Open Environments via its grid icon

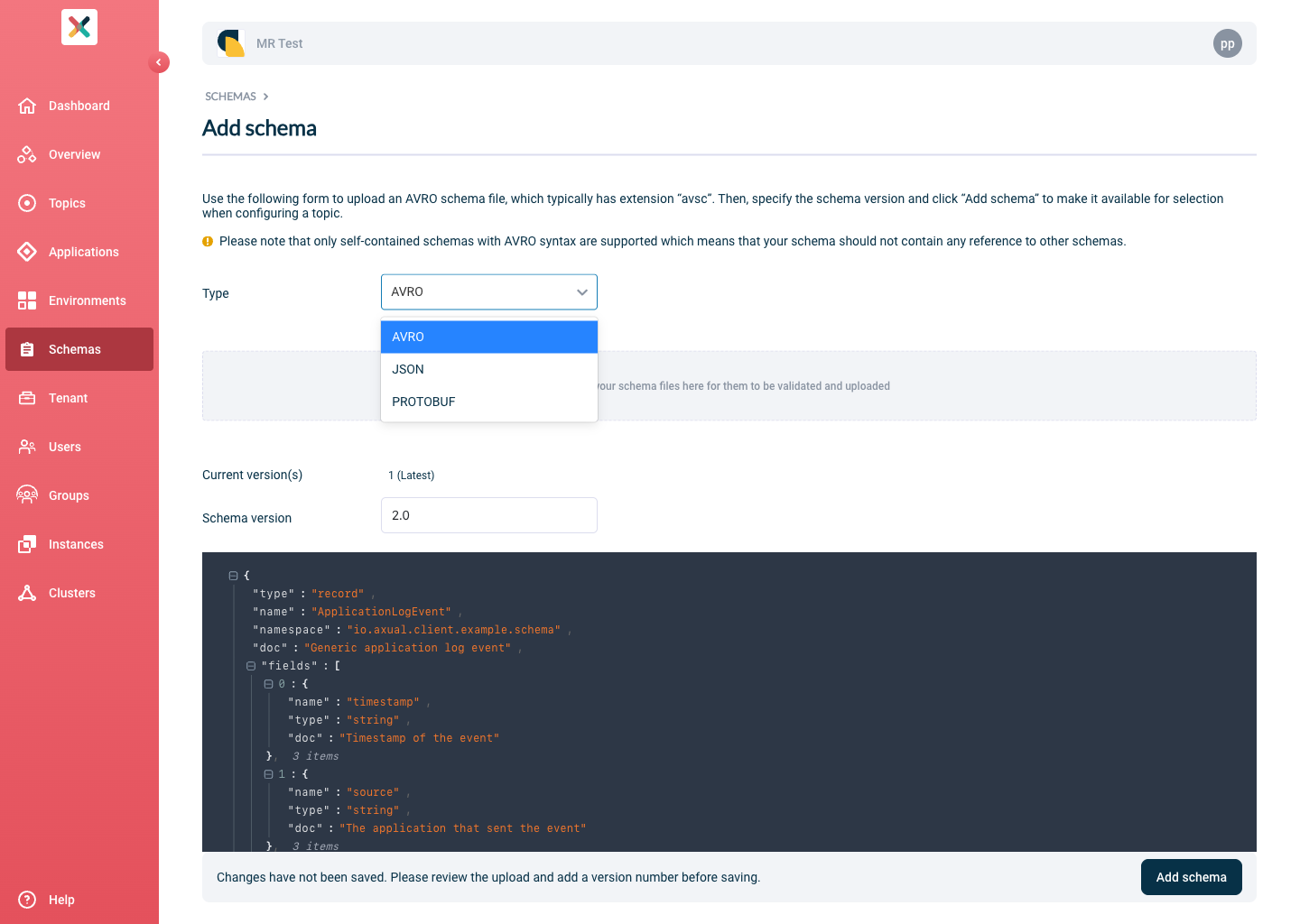click(27, 300)
